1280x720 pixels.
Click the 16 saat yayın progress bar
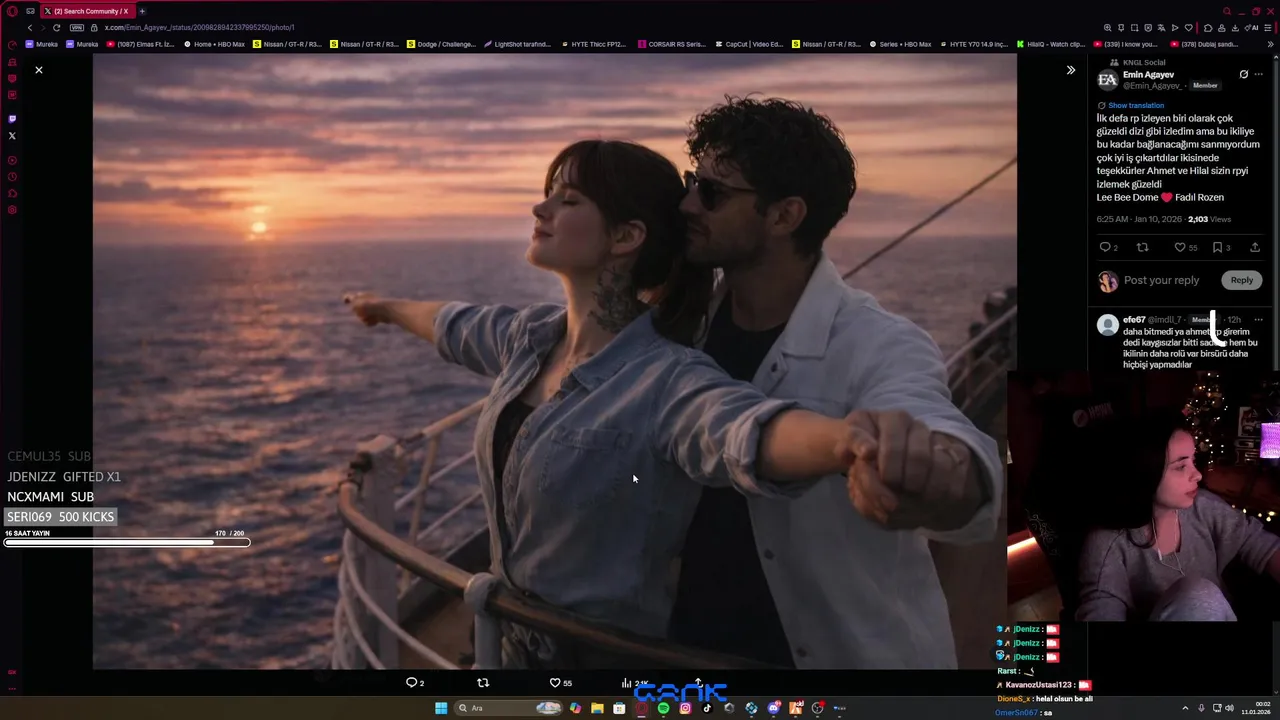(127, 542)
